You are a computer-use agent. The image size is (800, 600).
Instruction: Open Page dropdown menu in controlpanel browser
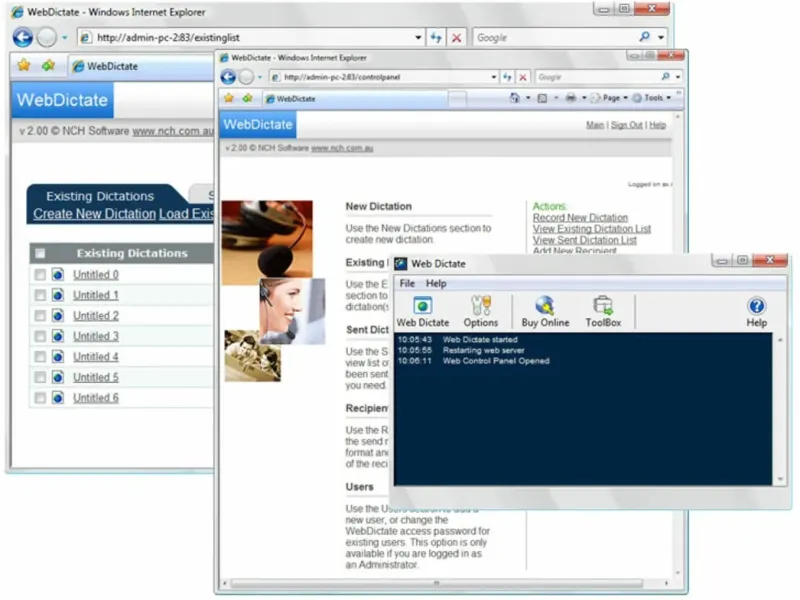pyautogui.click(x=611, y=98)
